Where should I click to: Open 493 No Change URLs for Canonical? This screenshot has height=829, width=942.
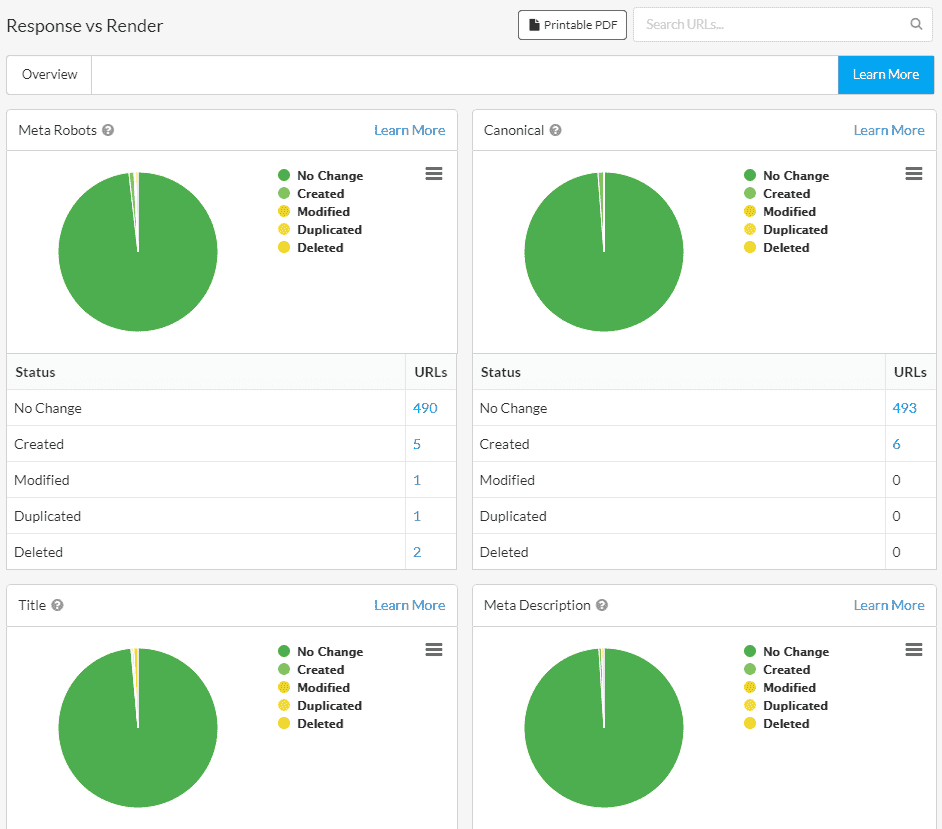pos(904,408)
